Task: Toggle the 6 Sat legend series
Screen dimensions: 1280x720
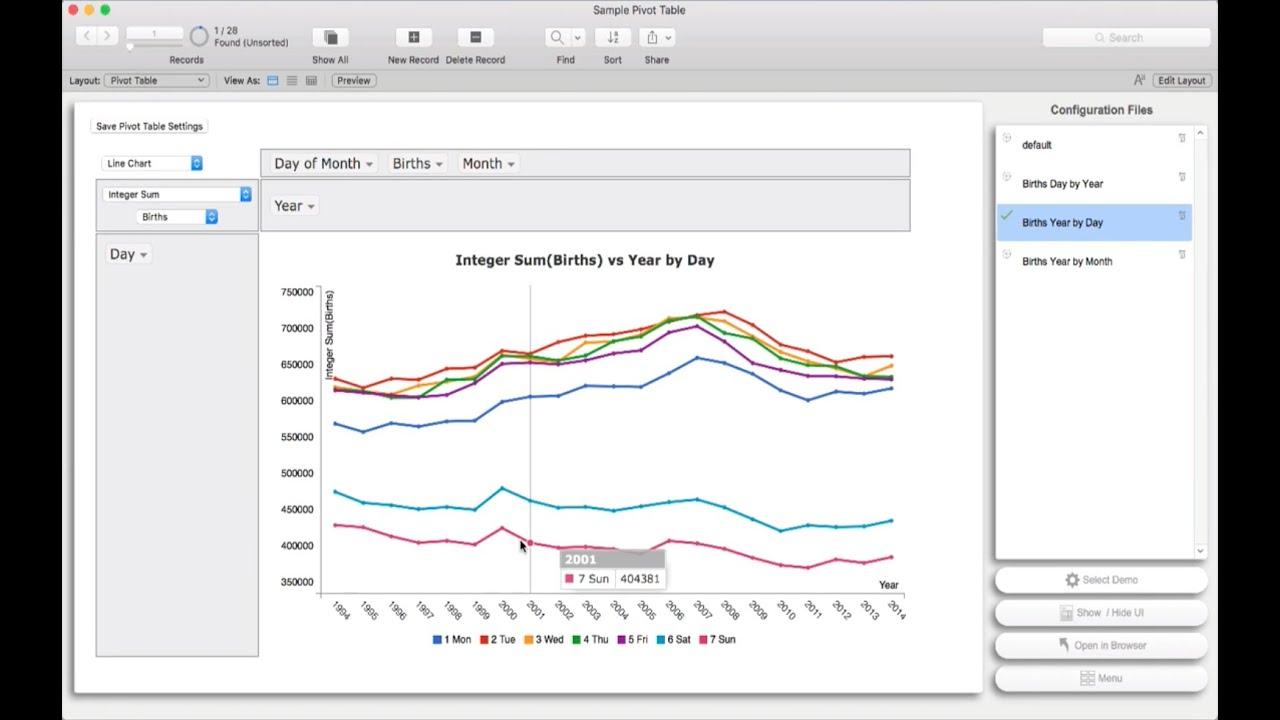Action: tap(674, 639)
